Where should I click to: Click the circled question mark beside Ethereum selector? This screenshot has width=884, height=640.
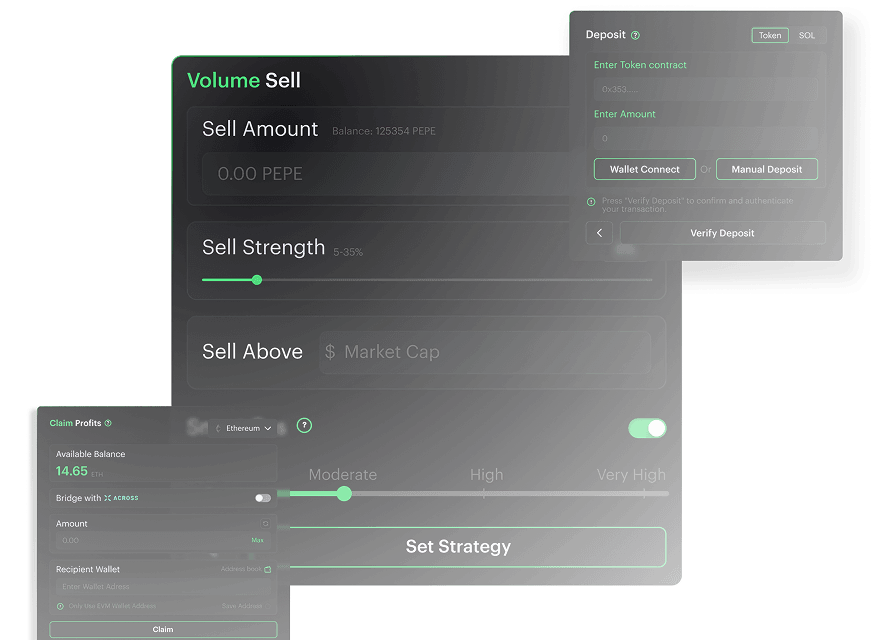click(x=304, y=426)
